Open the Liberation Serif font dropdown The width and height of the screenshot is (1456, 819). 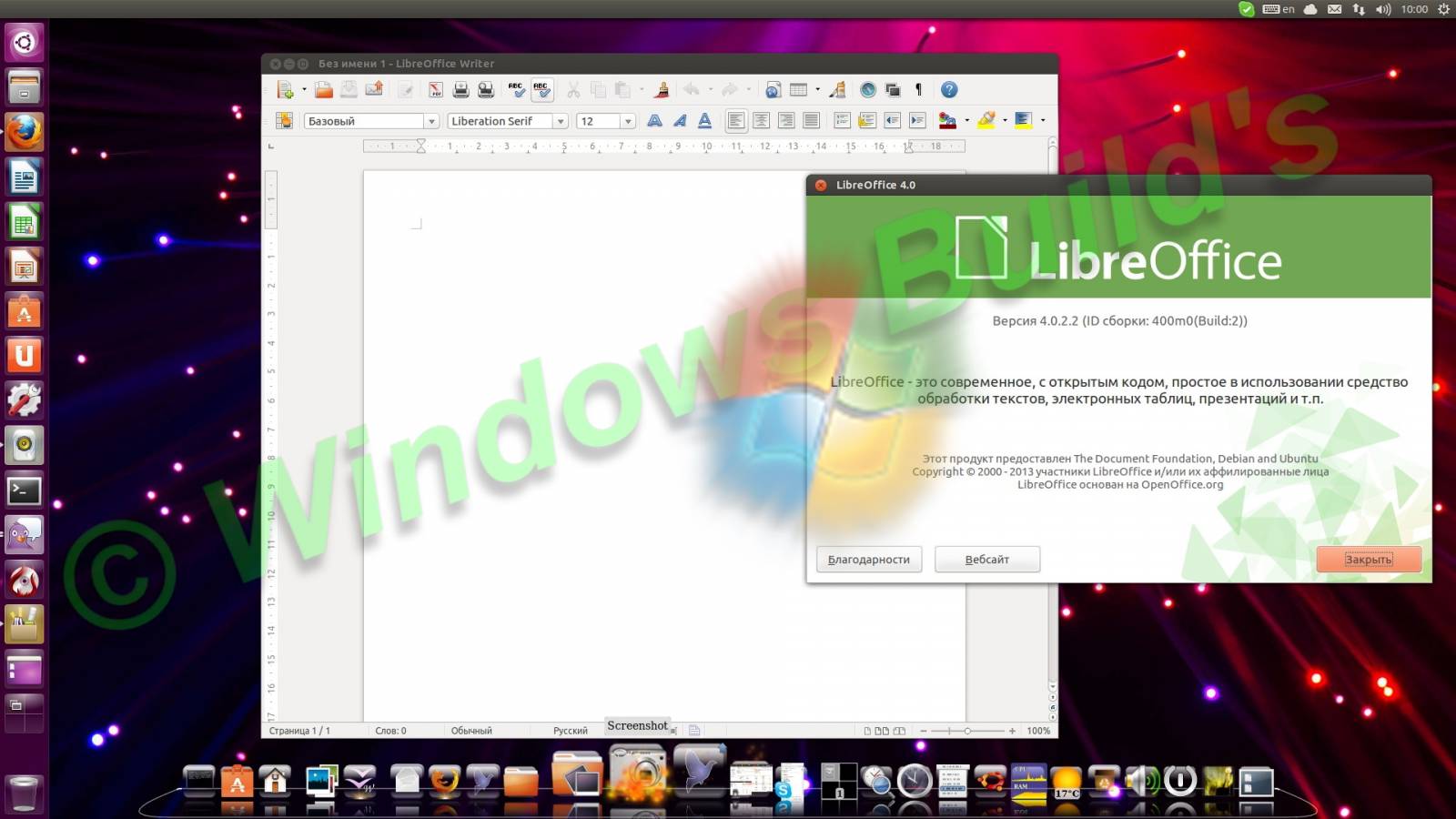point(561,121)
